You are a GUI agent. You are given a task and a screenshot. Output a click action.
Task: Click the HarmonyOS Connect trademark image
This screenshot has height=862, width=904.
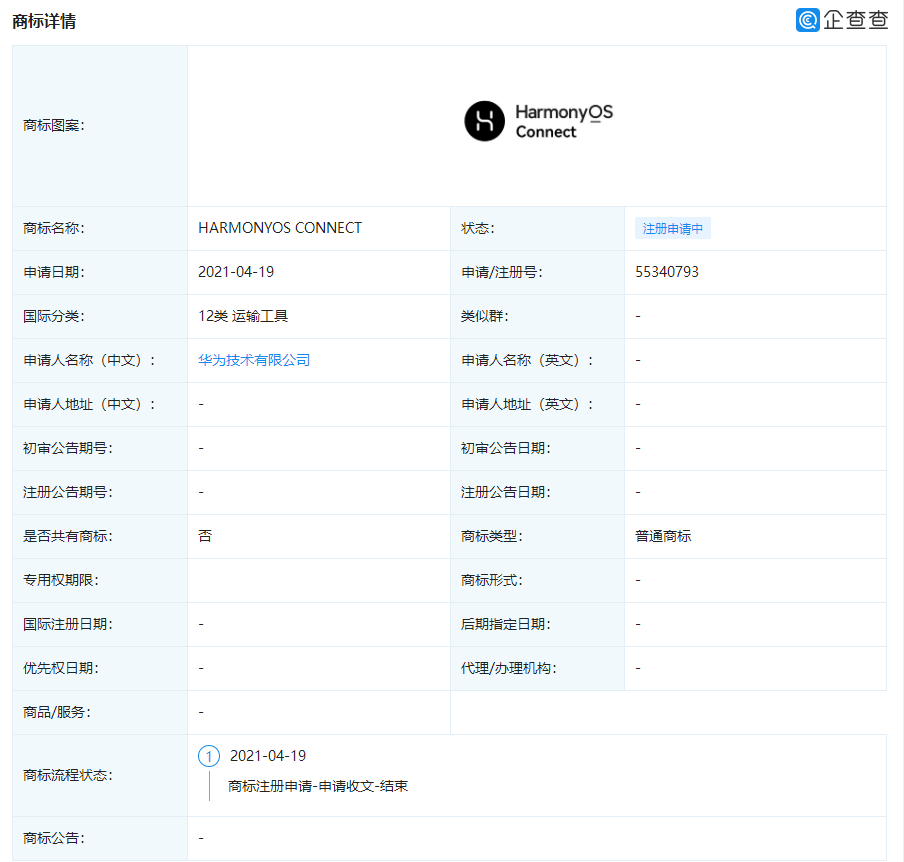(x=538, y=121)
